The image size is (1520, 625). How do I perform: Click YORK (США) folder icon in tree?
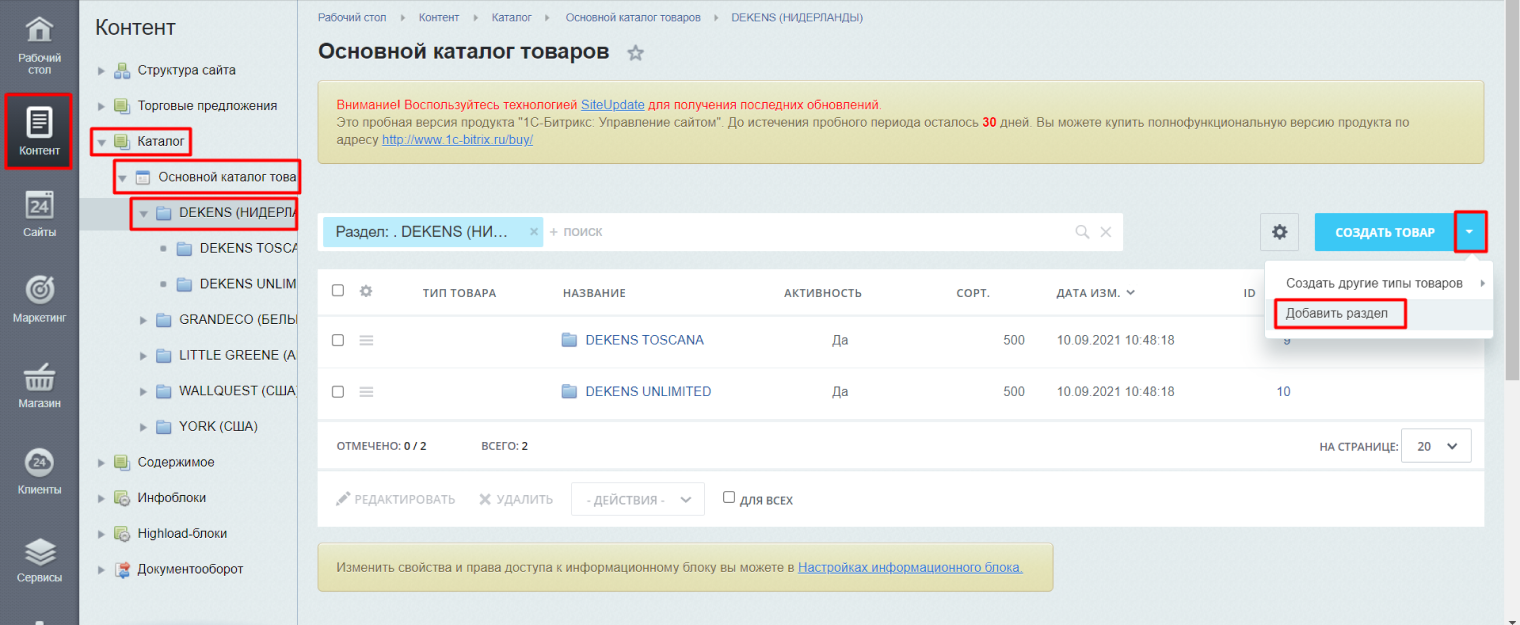point(164,427)
